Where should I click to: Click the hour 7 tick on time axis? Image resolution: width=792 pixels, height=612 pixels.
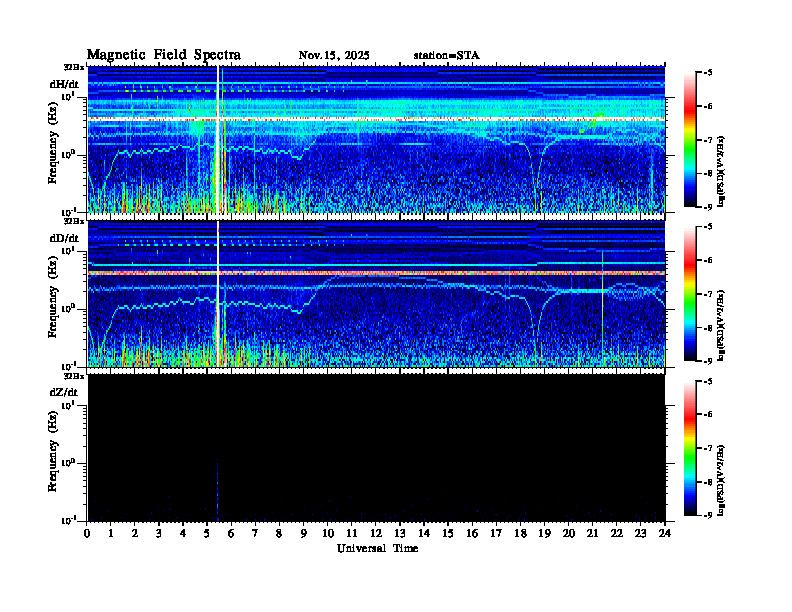pos(255,534)
